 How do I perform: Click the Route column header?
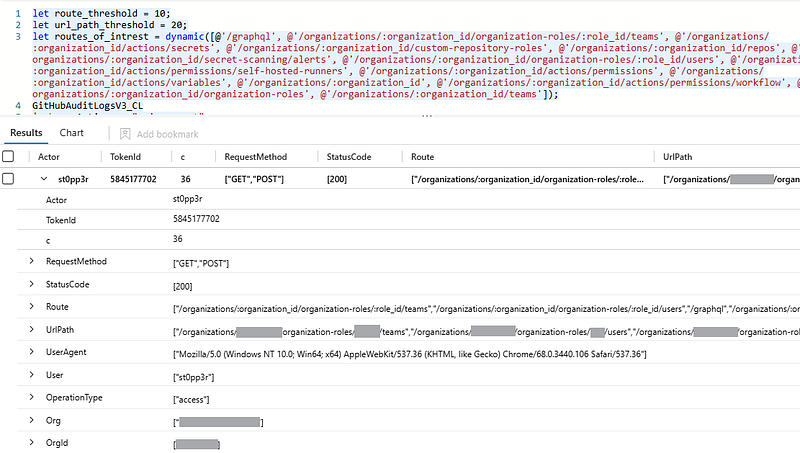(x=422, y=157)
